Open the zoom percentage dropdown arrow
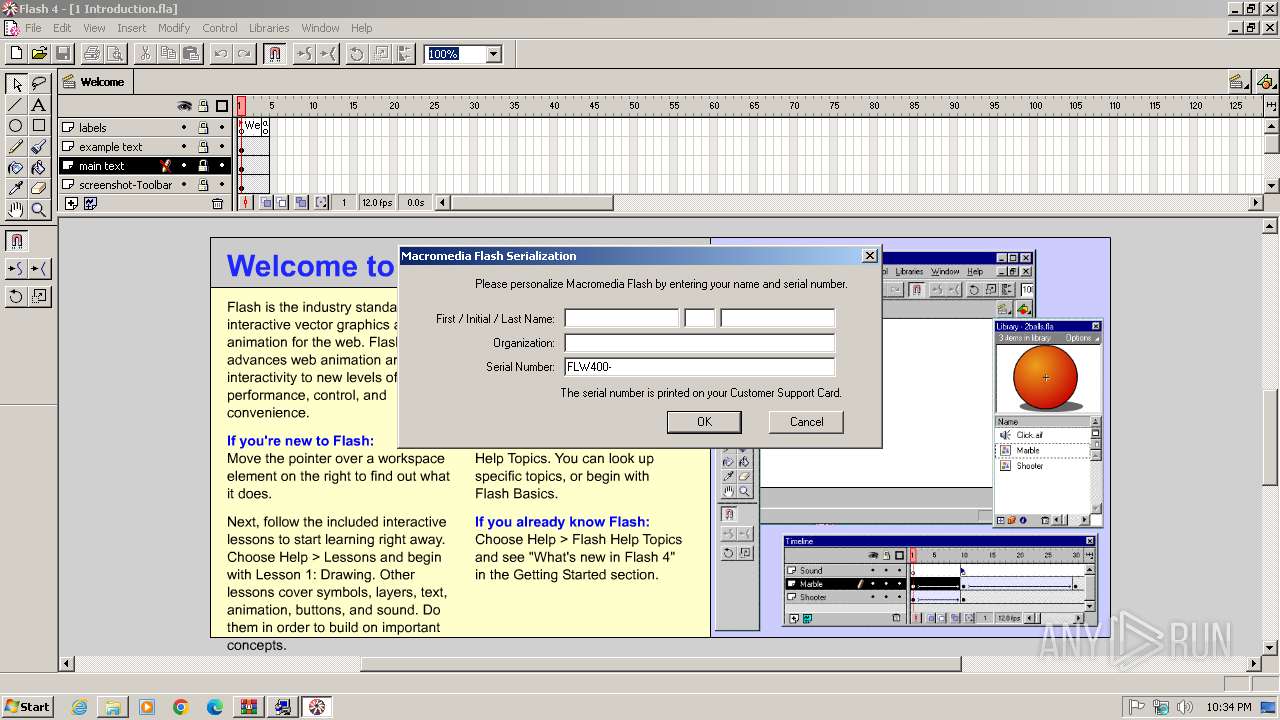The width and height of the screenshot is (1280, 720). tap(493, 54)
